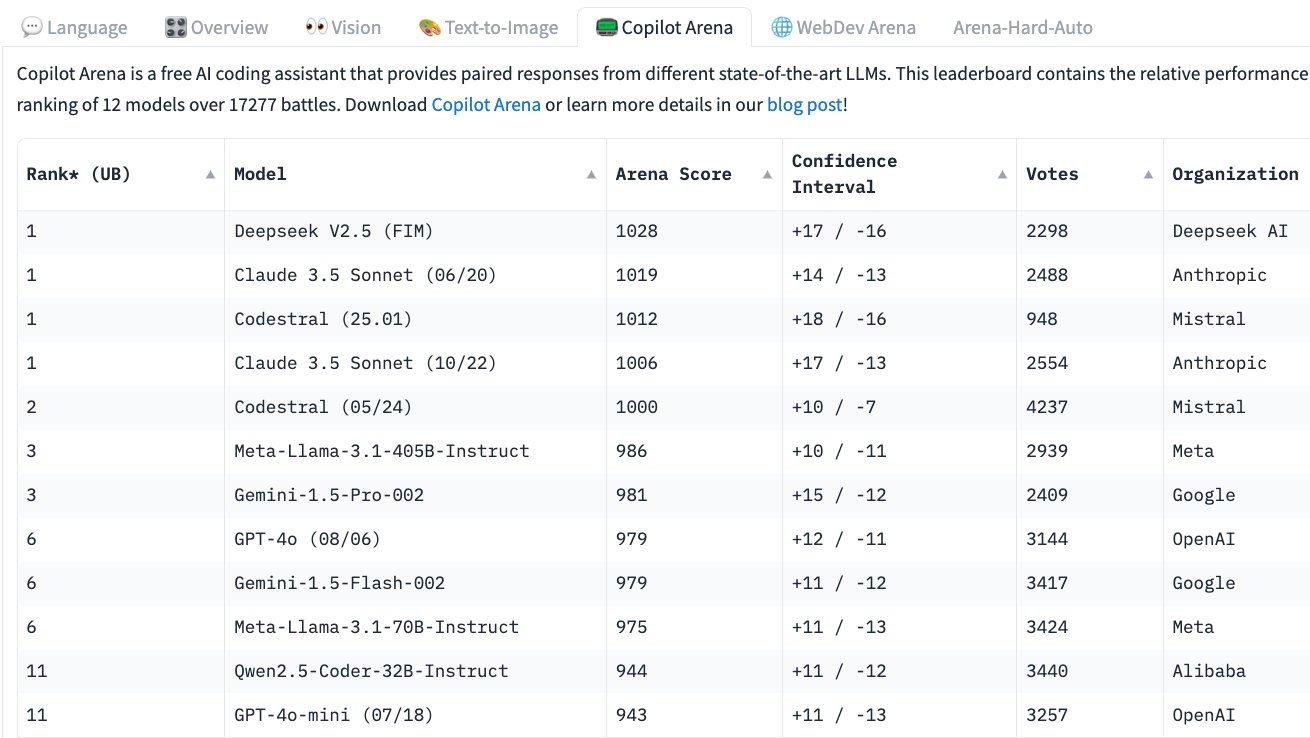
Task: Click the confidence interval +10 / -7
Action: [x=834, y=407]
